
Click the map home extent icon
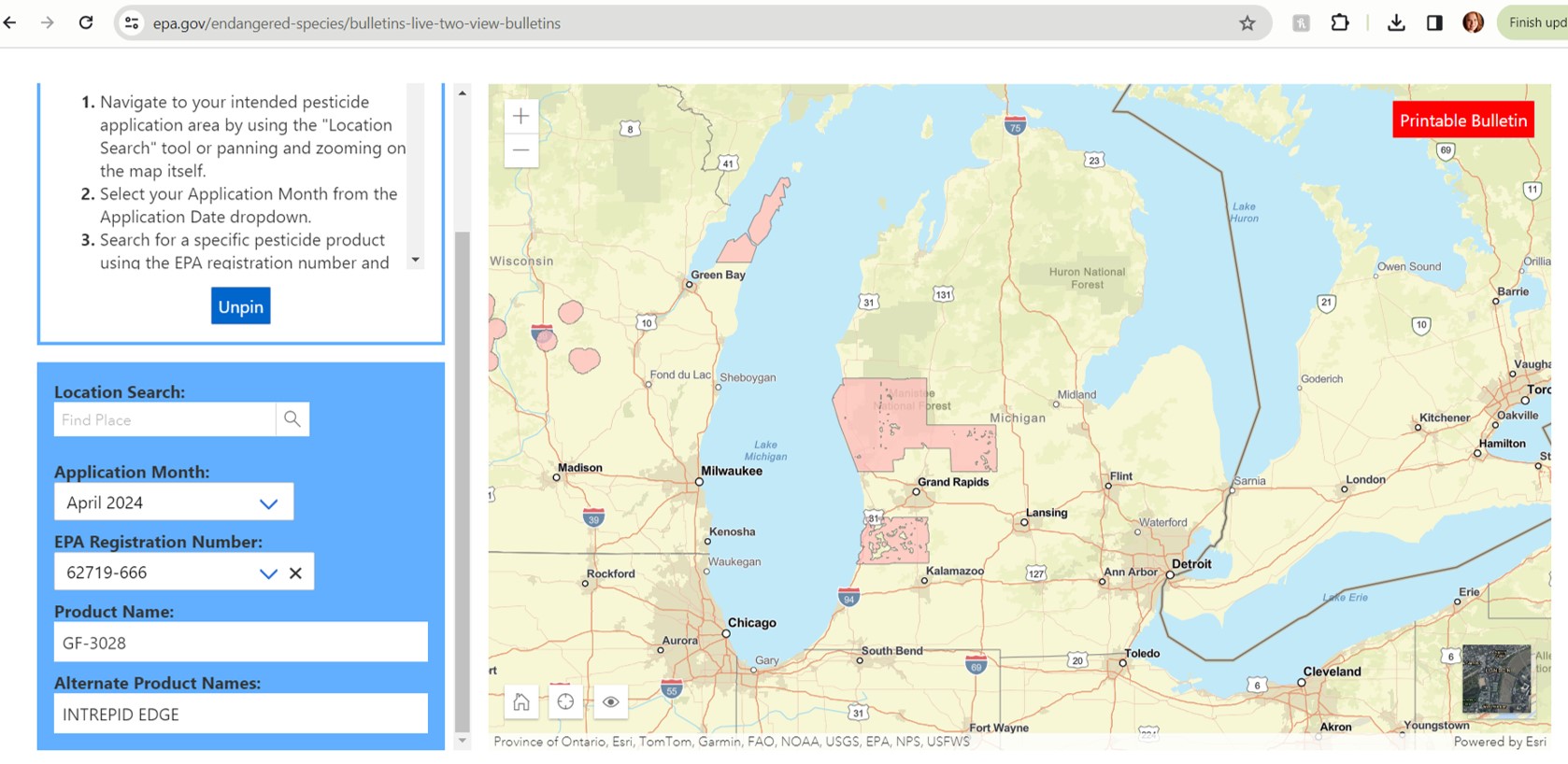click(521, 701)
